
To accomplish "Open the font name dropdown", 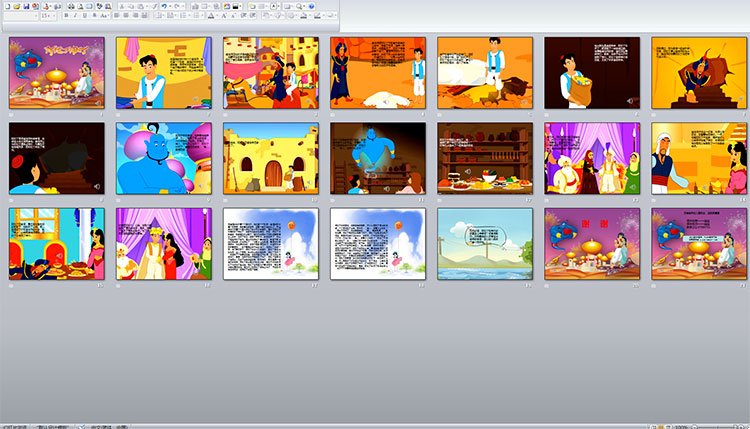I will pyautogui.click(x=36, y=15).
